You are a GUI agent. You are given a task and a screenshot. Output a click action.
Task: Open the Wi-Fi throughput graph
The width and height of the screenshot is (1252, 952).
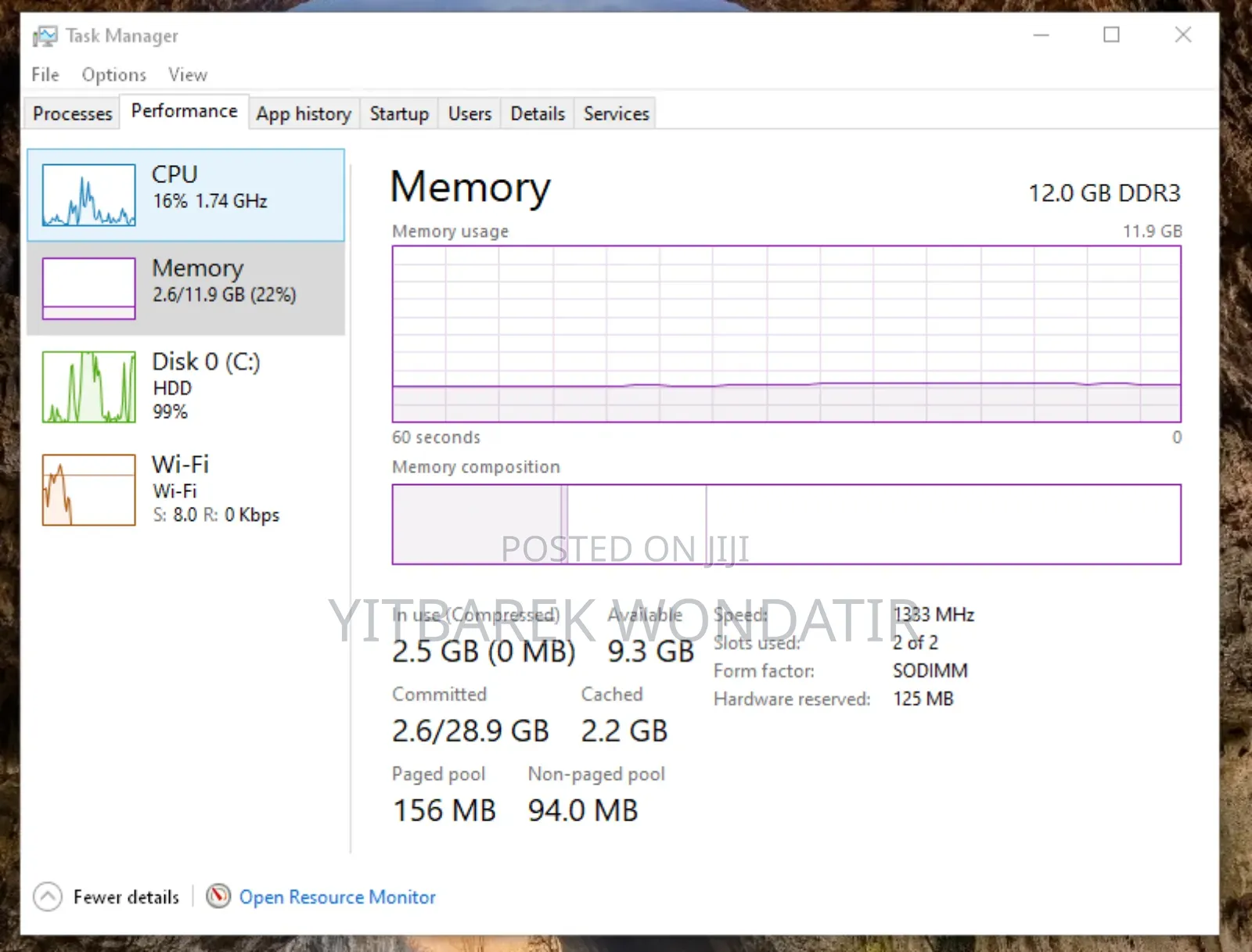88,490
